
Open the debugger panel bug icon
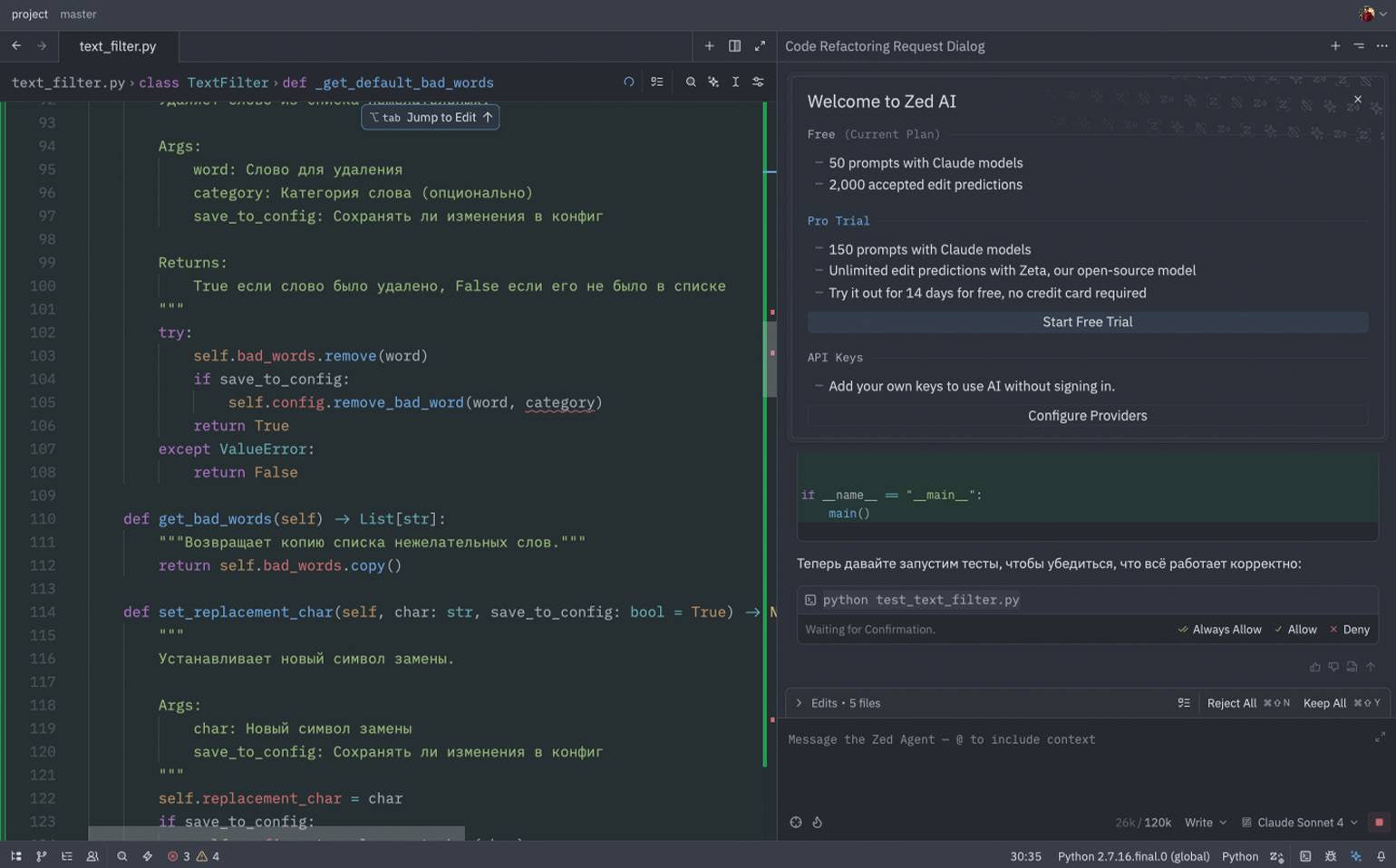(1331, 856)
